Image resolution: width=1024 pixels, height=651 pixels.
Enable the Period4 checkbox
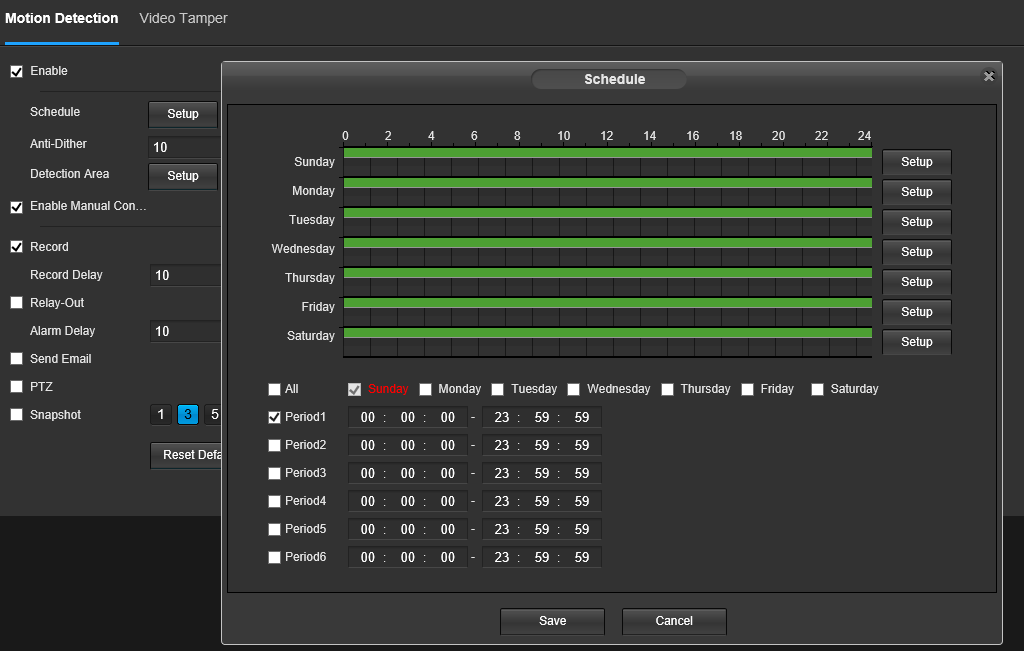point(274,501)
